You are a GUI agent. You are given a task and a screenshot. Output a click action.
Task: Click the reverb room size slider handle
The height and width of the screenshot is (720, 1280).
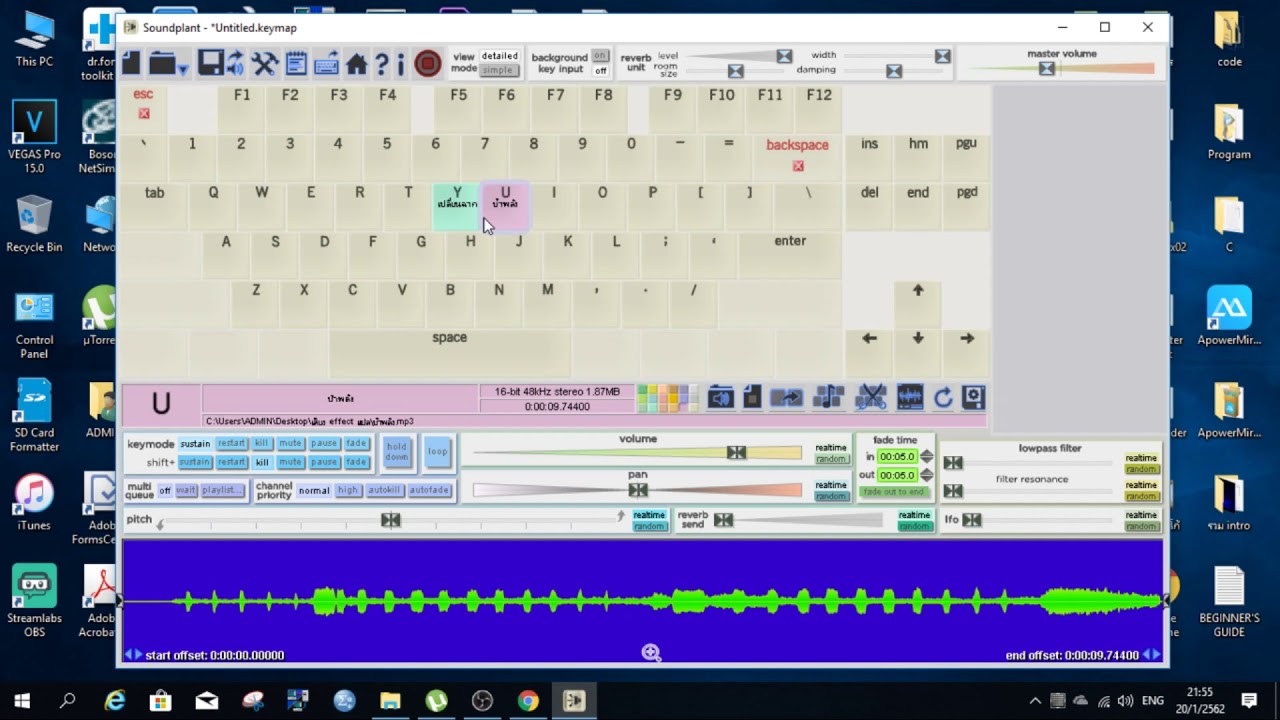pos(735,71)
